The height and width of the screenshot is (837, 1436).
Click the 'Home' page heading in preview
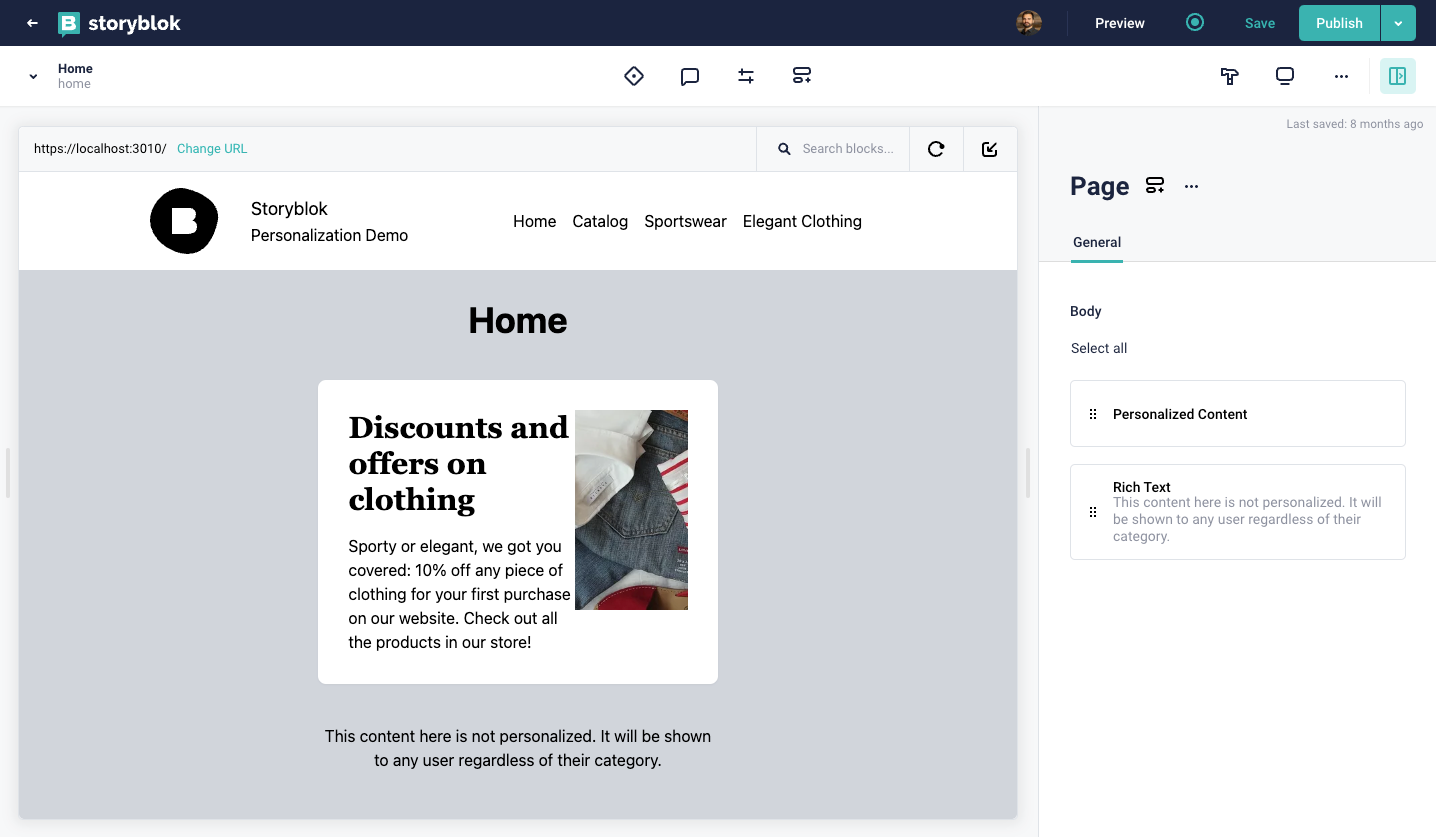pos(518,320)
